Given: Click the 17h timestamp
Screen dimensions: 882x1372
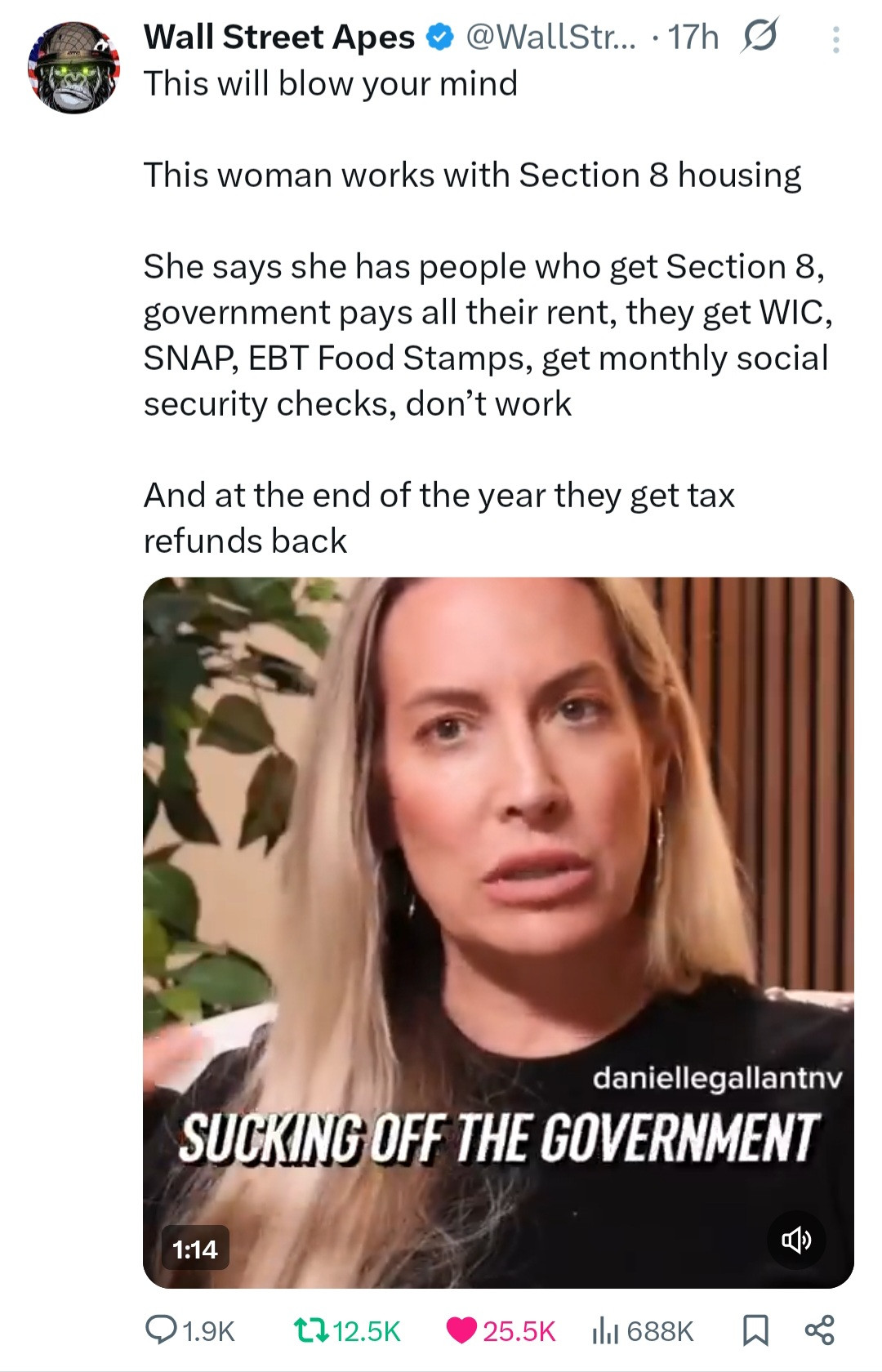Looking at the screenshot, I should [x=693, y=38].
